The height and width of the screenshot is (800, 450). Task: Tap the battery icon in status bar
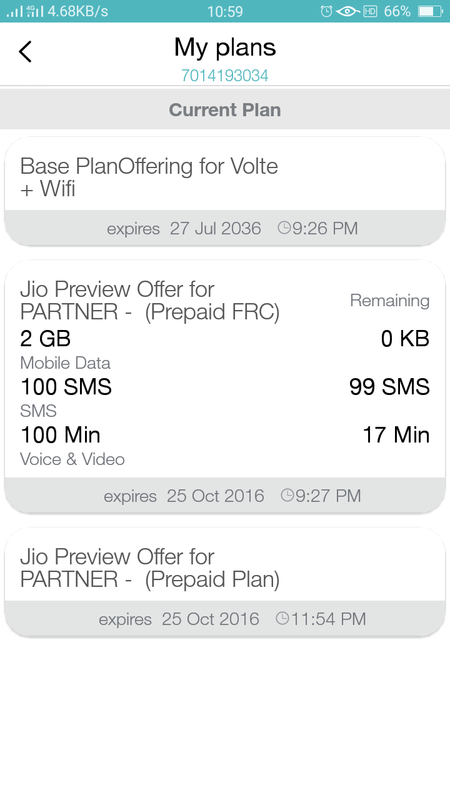coord(430,11)
